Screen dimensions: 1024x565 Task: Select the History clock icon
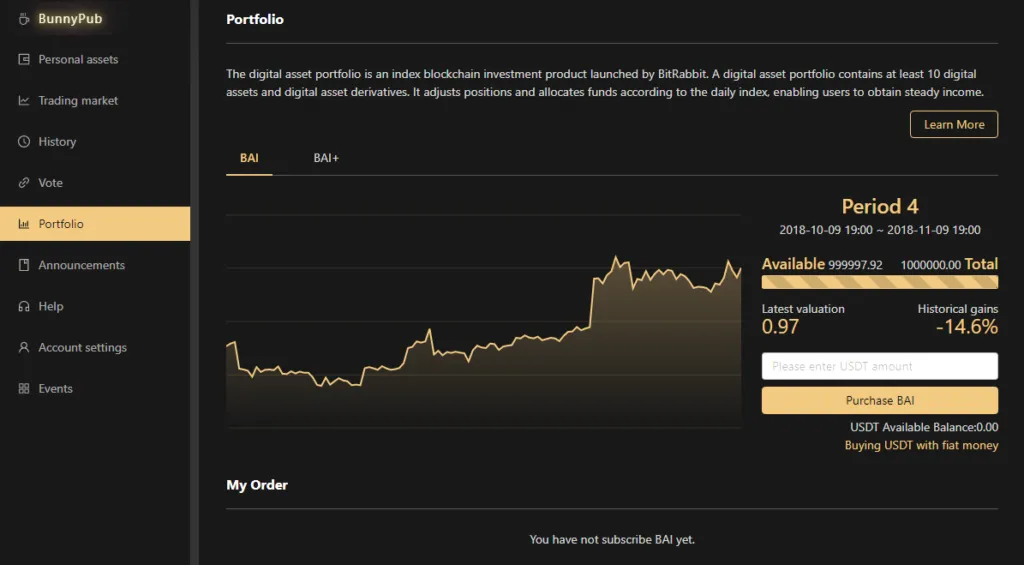24,142
